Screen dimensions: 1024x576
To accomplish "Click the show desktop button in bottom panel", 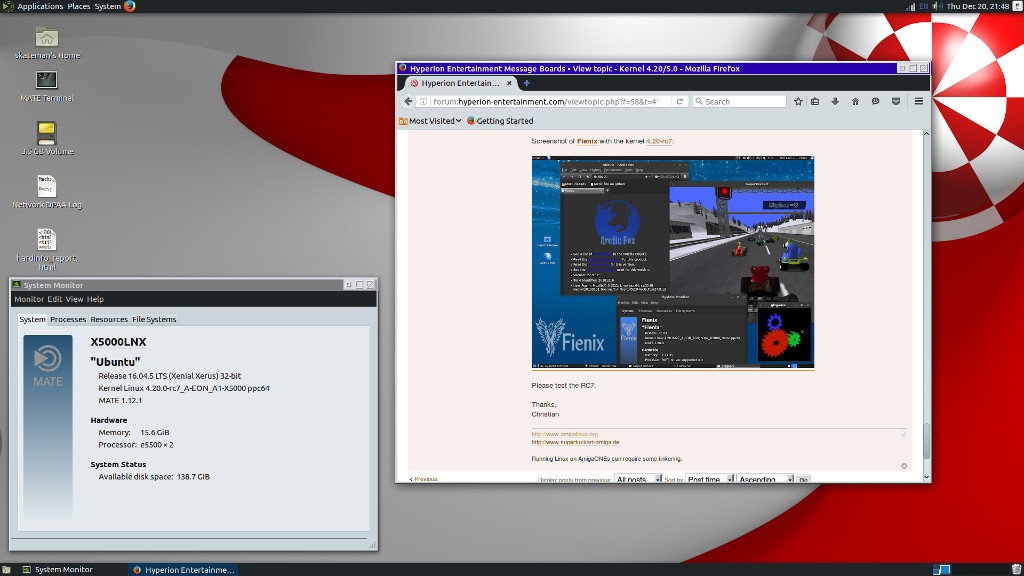I will pos(6,569).
